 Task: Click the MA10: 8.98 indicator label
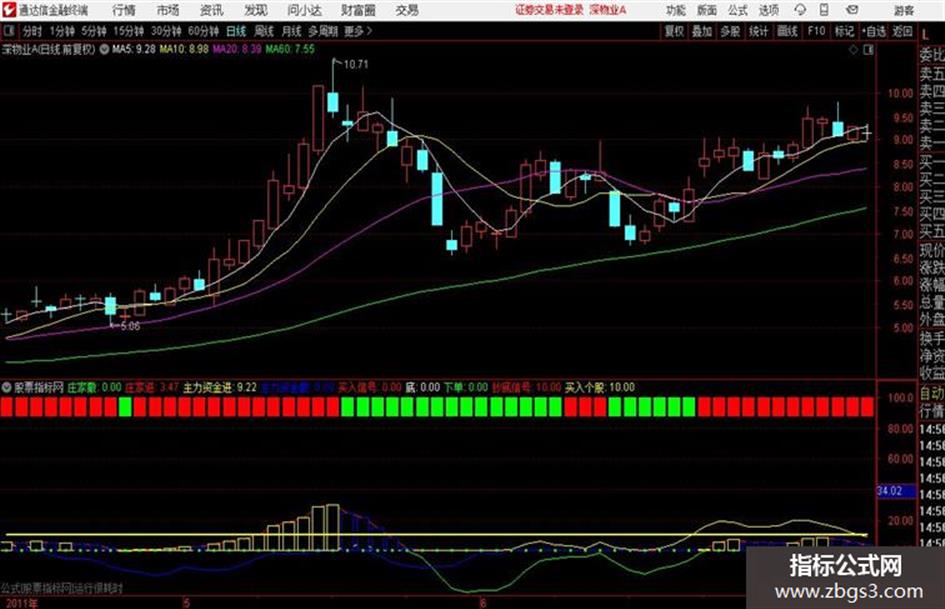point(184,49)
